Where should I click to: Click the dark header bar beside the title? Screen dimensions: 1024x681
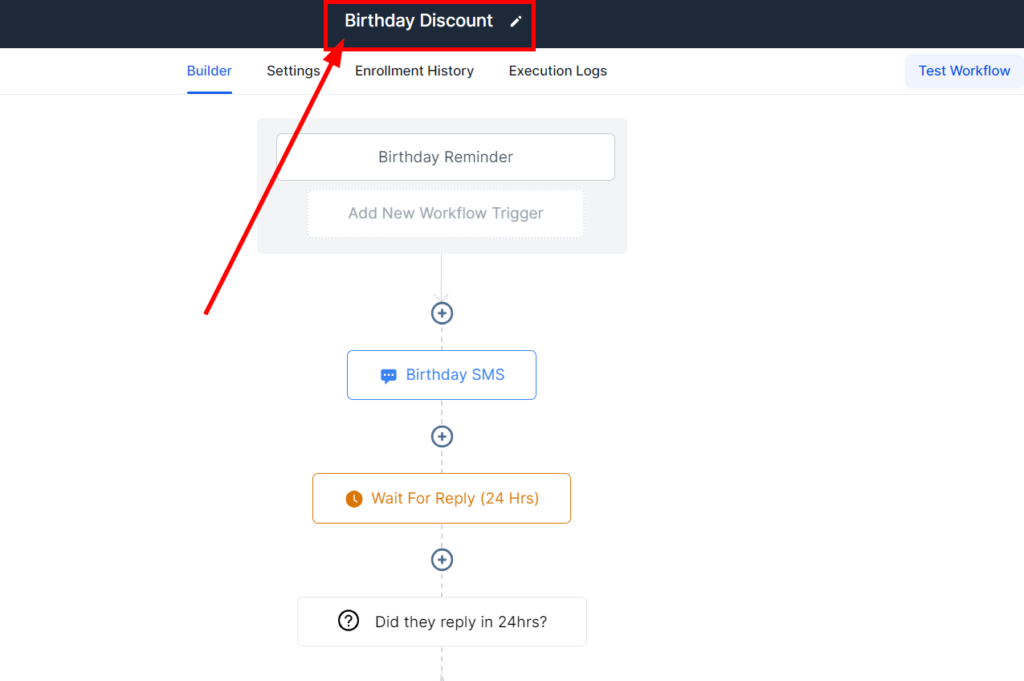coord(750,23)
